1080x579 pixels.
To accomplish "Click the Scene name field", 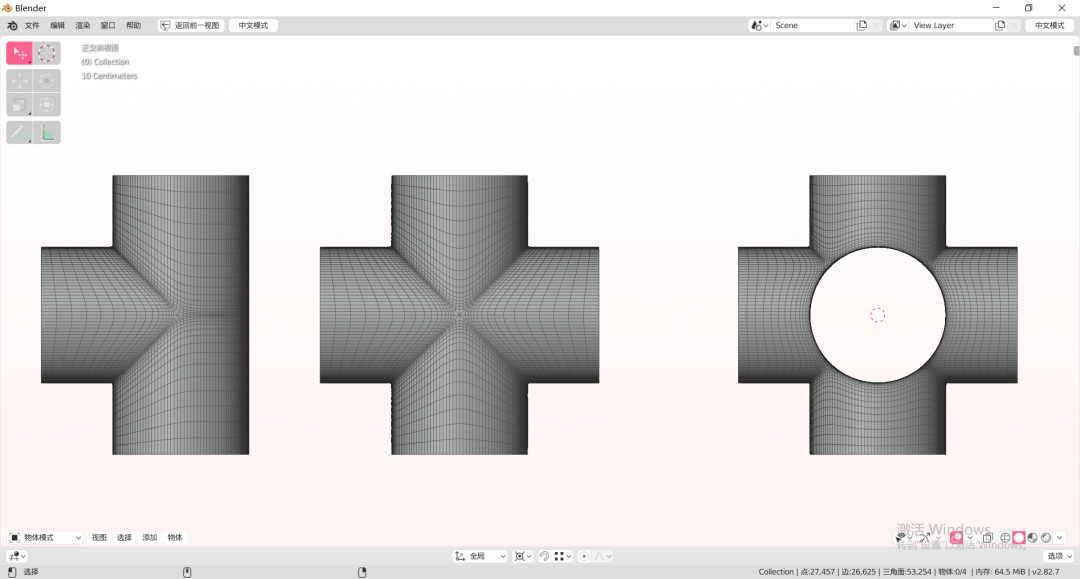I will pyautogui.click(x=810, y=25).
